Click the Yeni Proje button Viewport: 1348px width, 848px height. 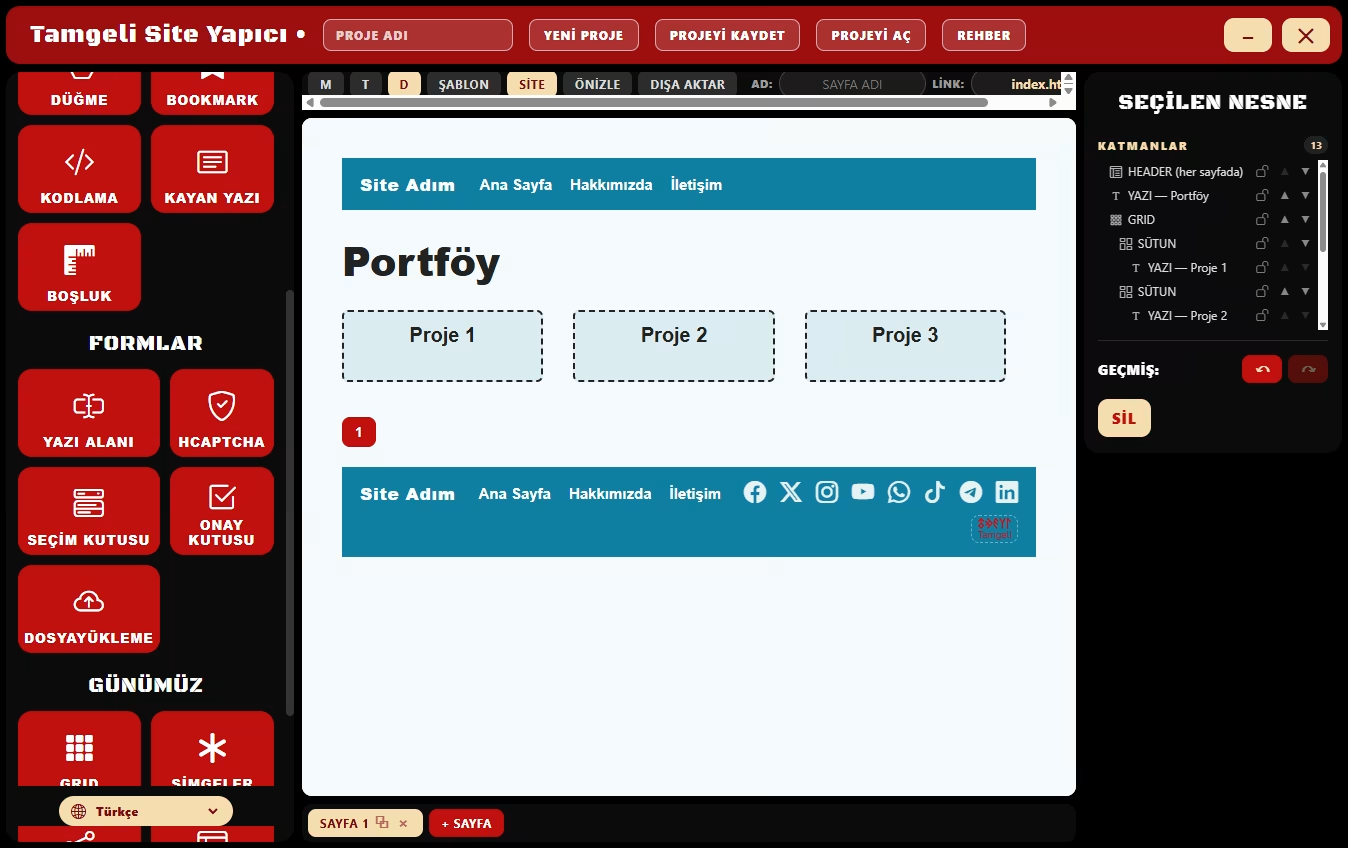pyautogui.click(x=583, y=35)
